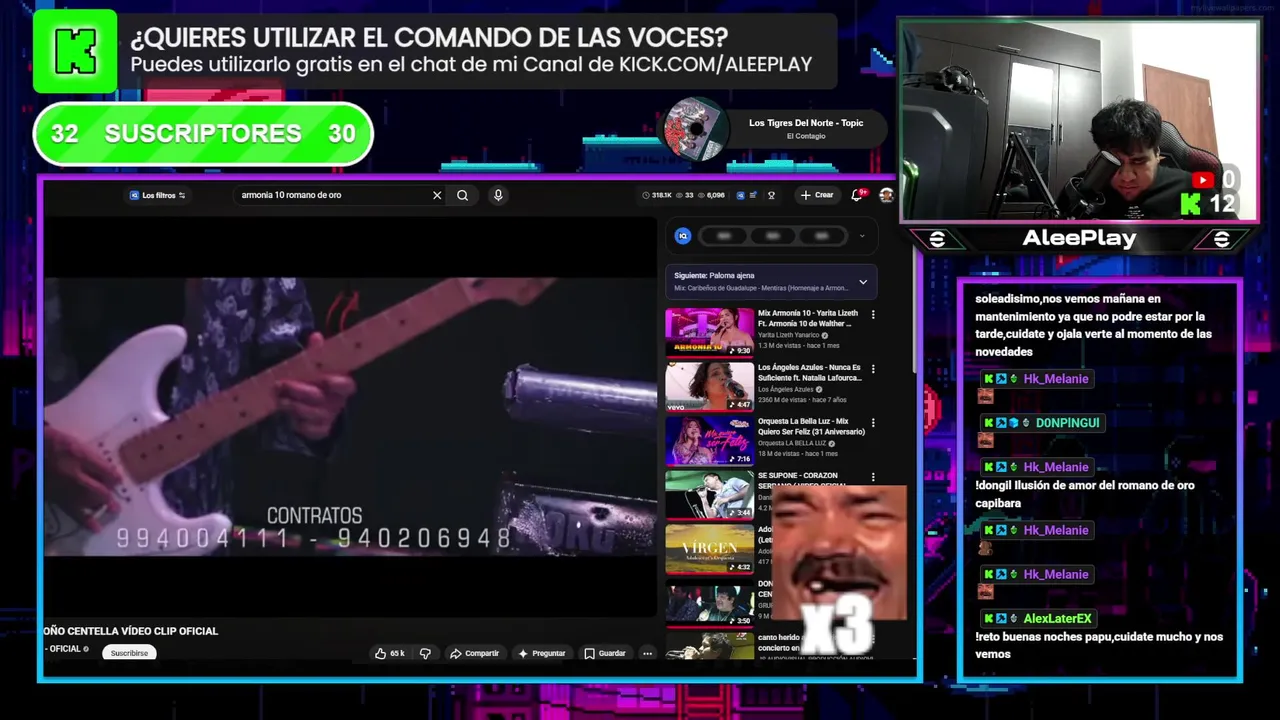This screenshot has width=1280, height=720.
Task: Click the 'Crear' create button
Action: point(817,195)
